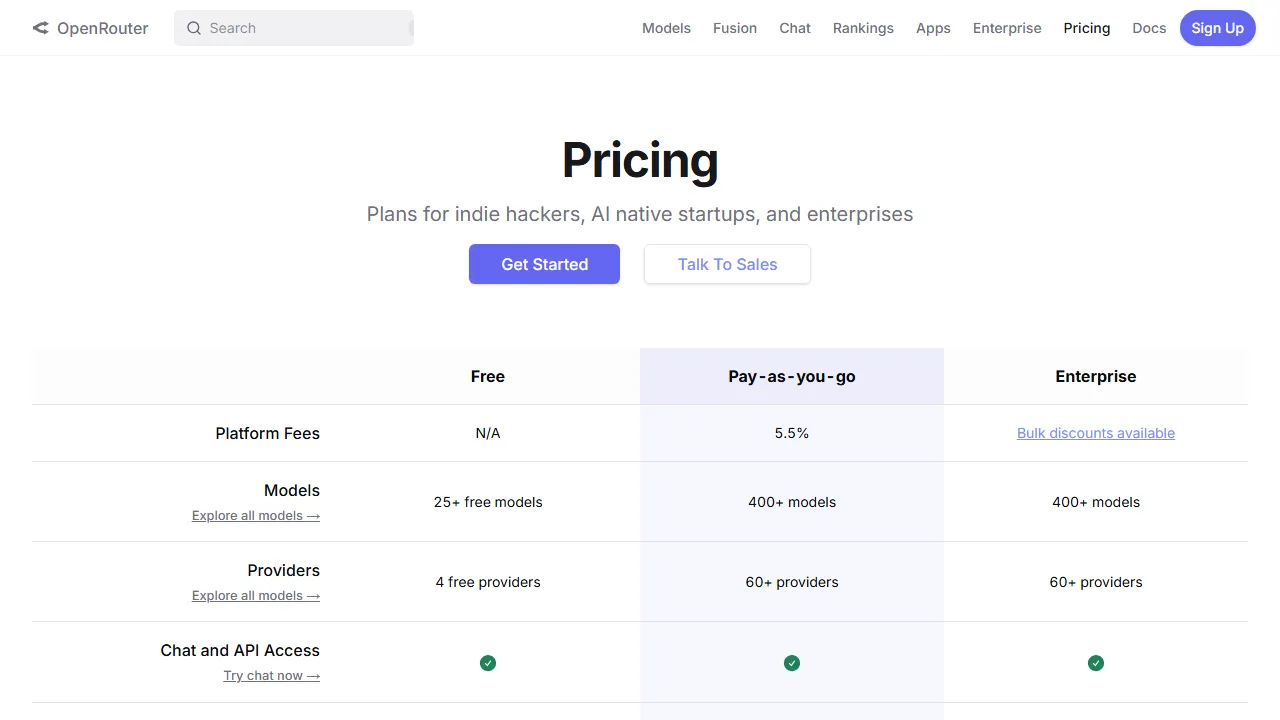Click Pay-as-you-go 60+ providers cell
1280x720 pixels.
(792, 582)
